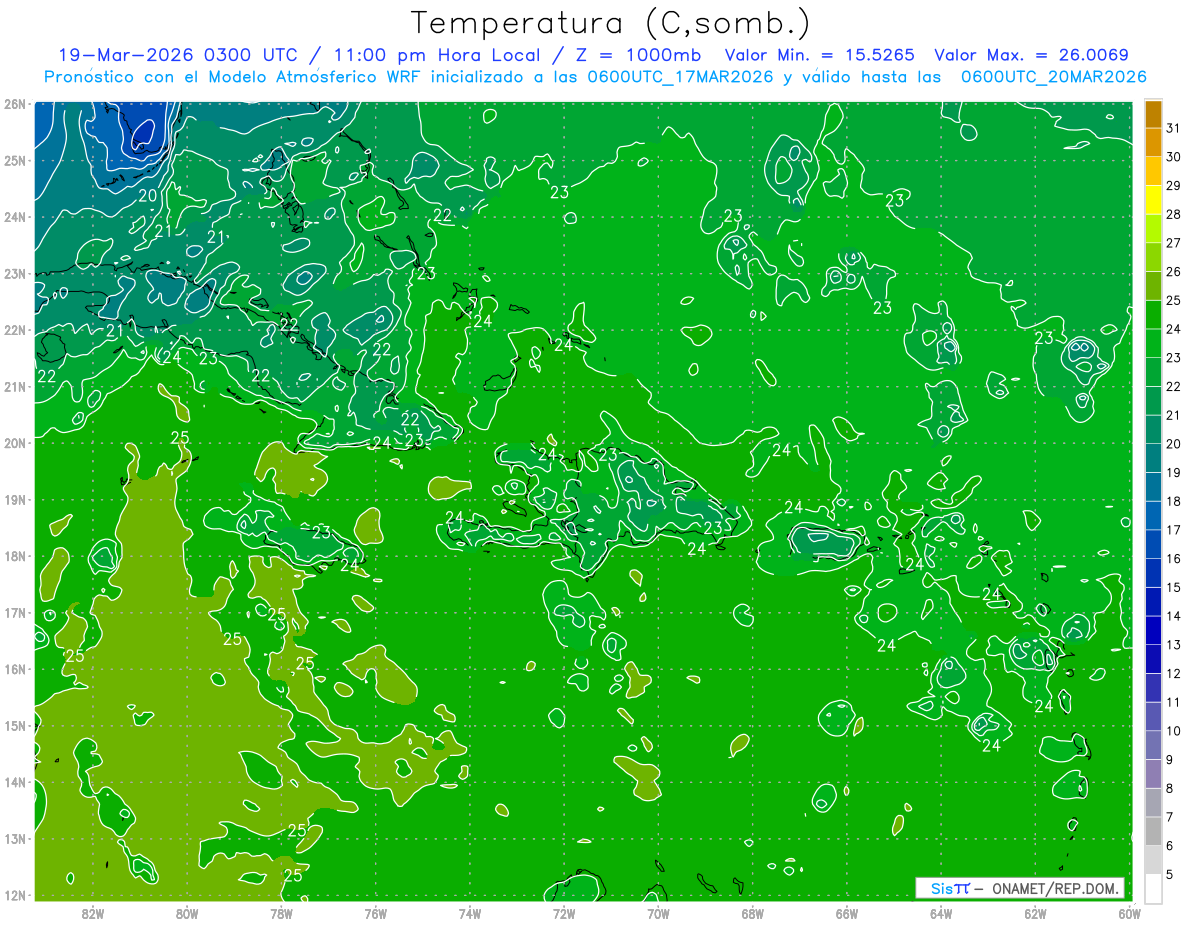Click the '82W' longitude axis label
Image resolution: width=1200 pixels, height=927 pixels.
pyautogui.click(x=93, y=912)
